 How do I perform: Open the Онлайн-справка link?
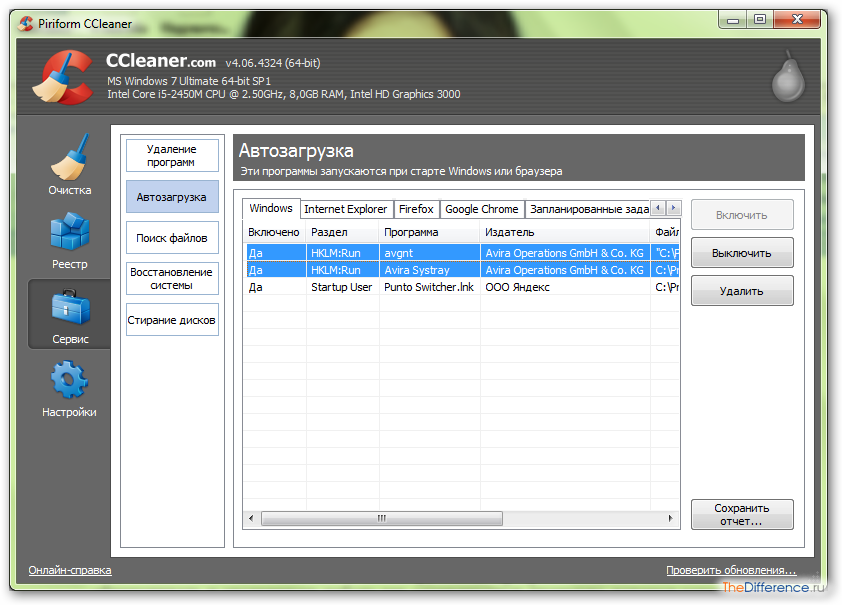[x=70, y=570]
